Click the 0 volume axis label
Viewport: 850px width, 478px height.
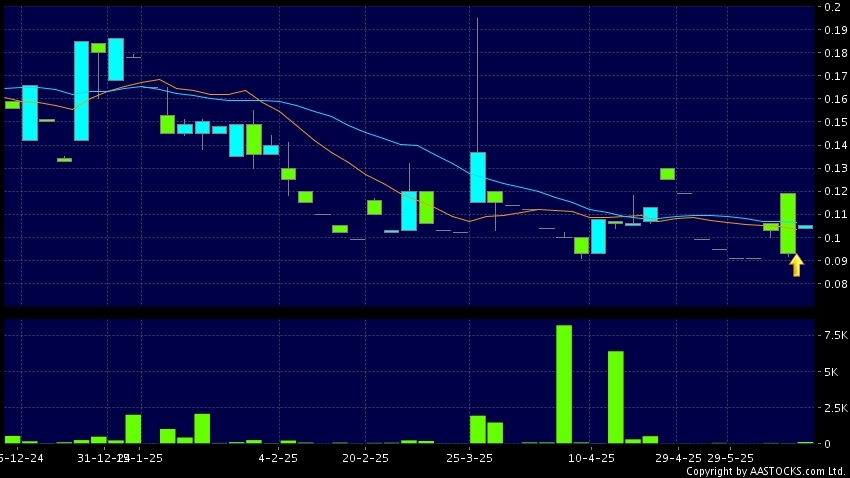[x=827, y=444]
